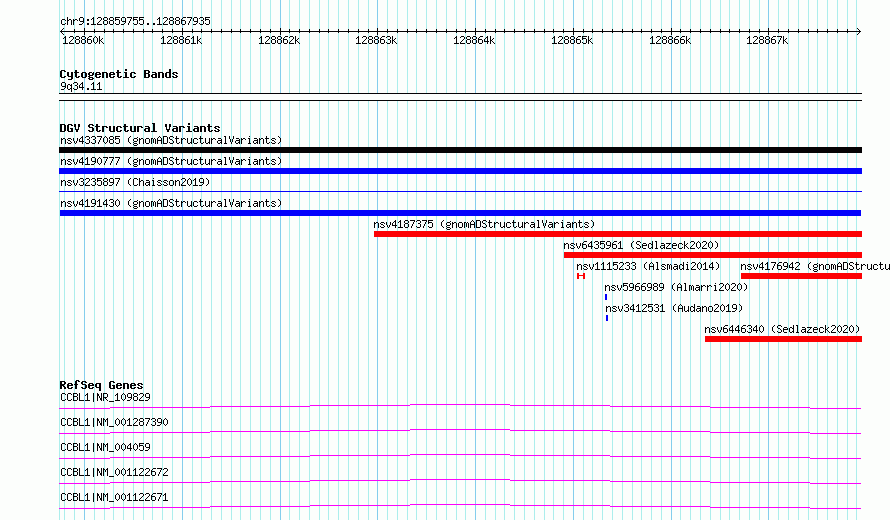The image size is (890, 520).
Task: Click the RefSeq Genes track title
Action: pos(101,385)
